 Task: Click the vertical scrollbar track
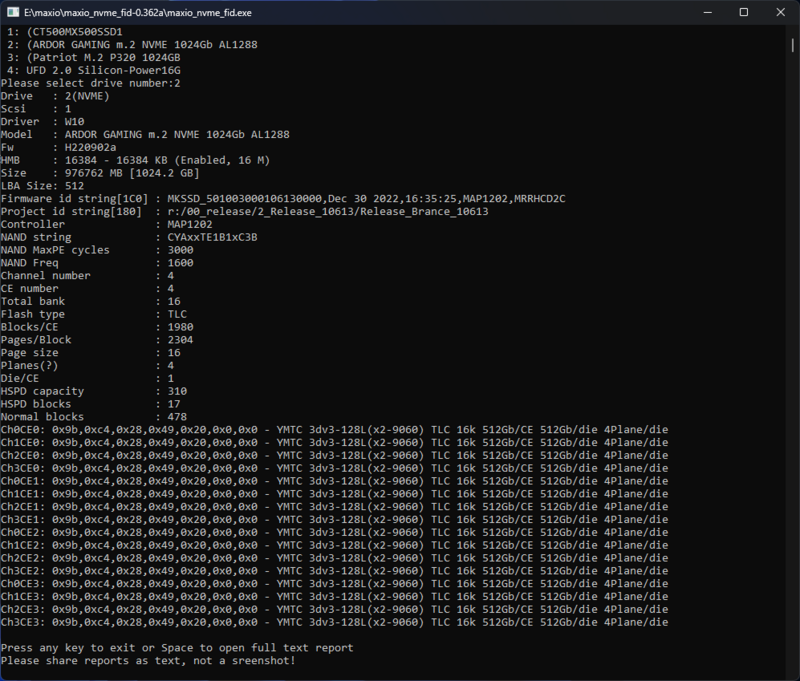(792, 350)
